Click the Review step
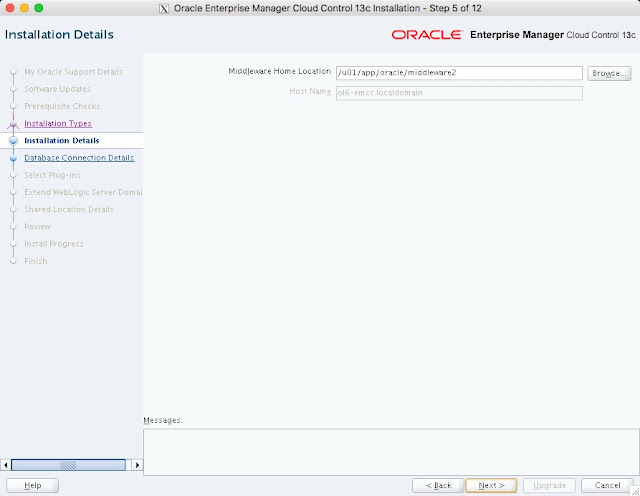 click(38, 227)
